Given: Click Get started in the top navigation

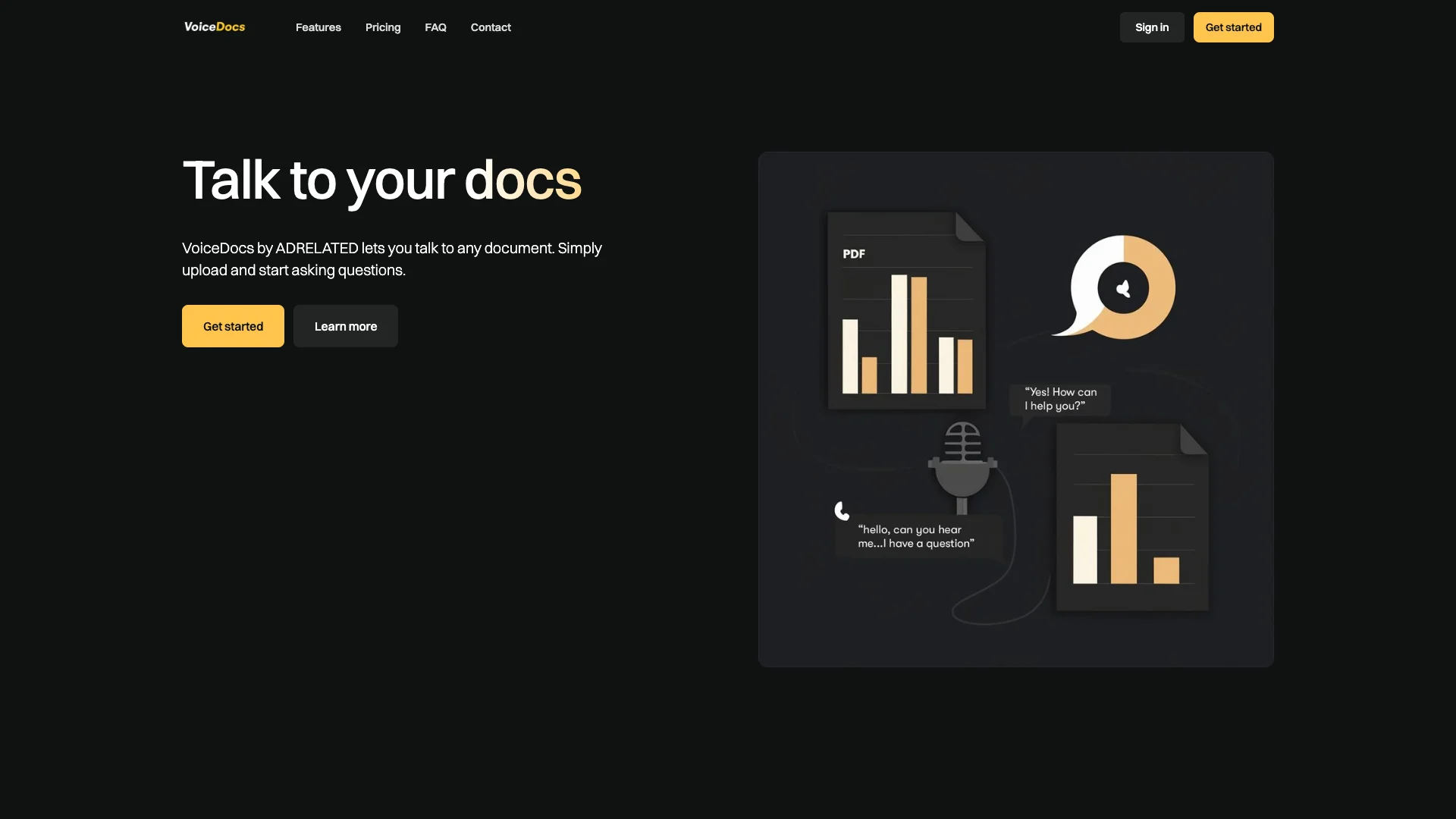Looking at the screenshot, I should 1233,27.
